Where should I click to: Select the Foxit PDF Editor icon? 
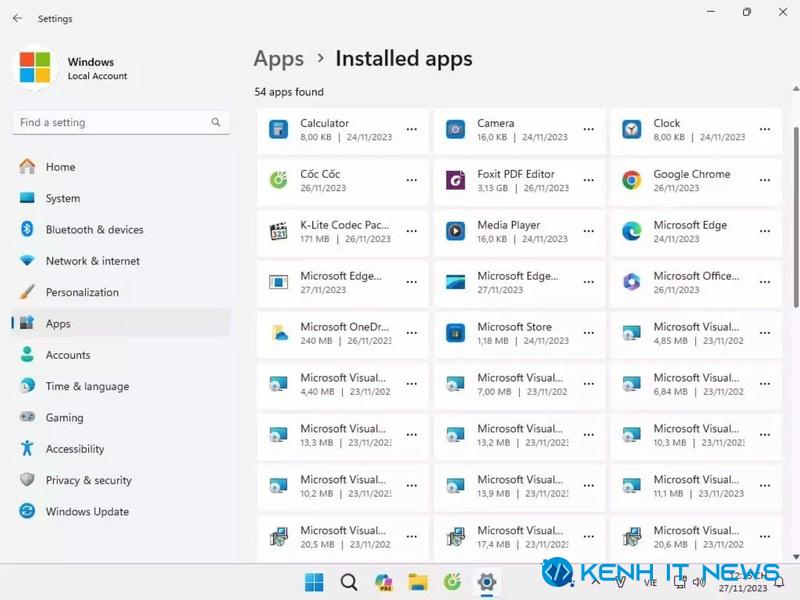pyautogui.click(x=455, y=180)
